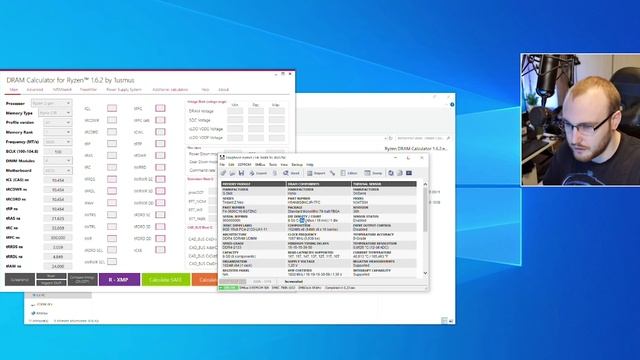
Task: Click Report in Thaiphoon Burner toolbar
Action: [316, 173]
